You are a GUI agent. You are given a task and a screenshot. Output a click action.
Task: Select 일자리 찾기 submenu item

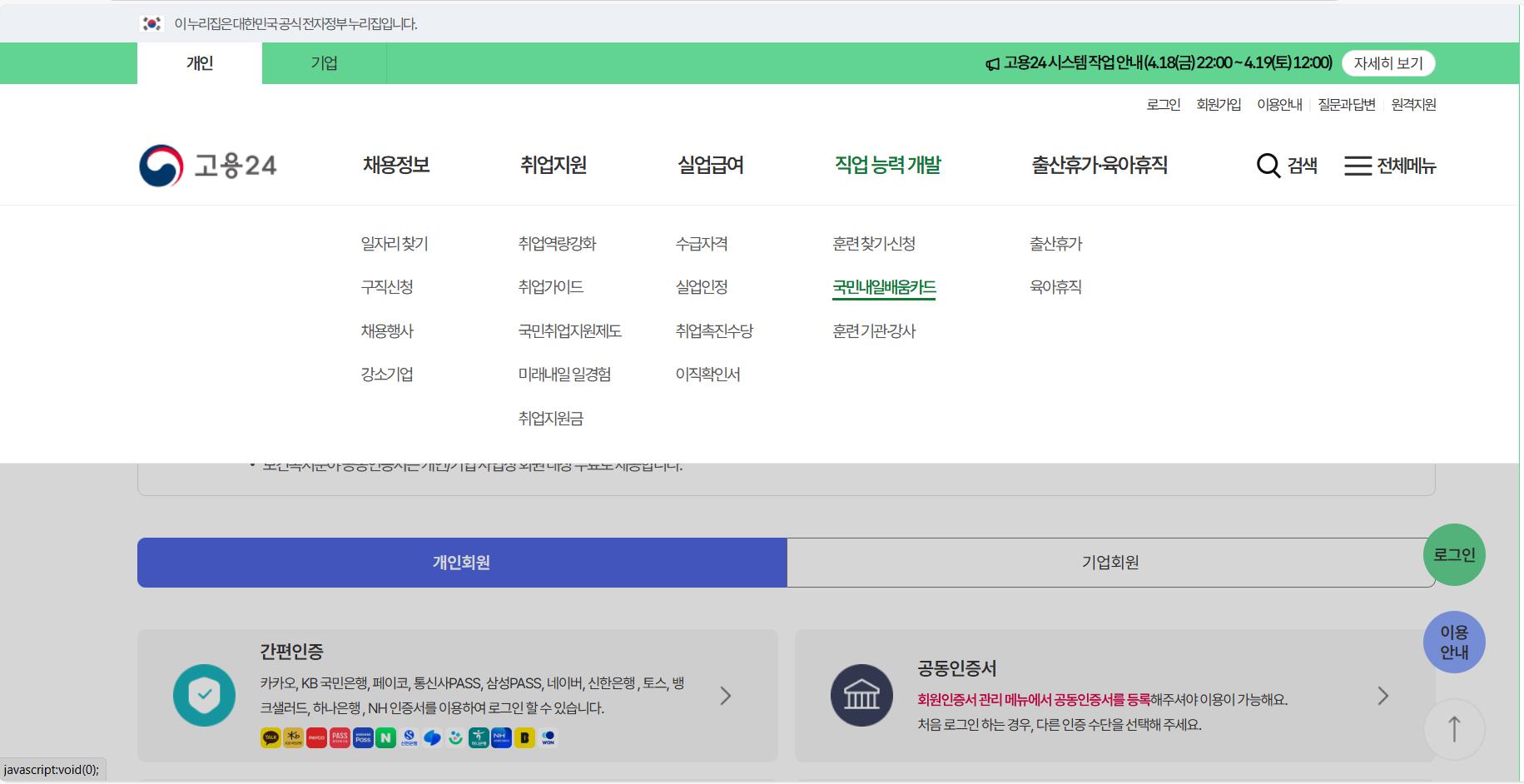(x=395, y=244)
